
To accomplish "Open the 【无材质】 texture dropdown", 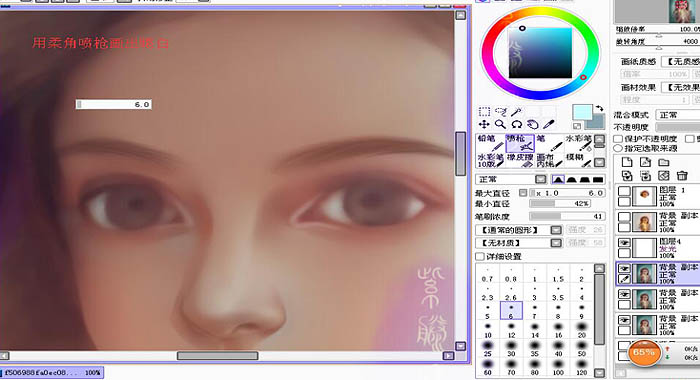I will point(556,243).
